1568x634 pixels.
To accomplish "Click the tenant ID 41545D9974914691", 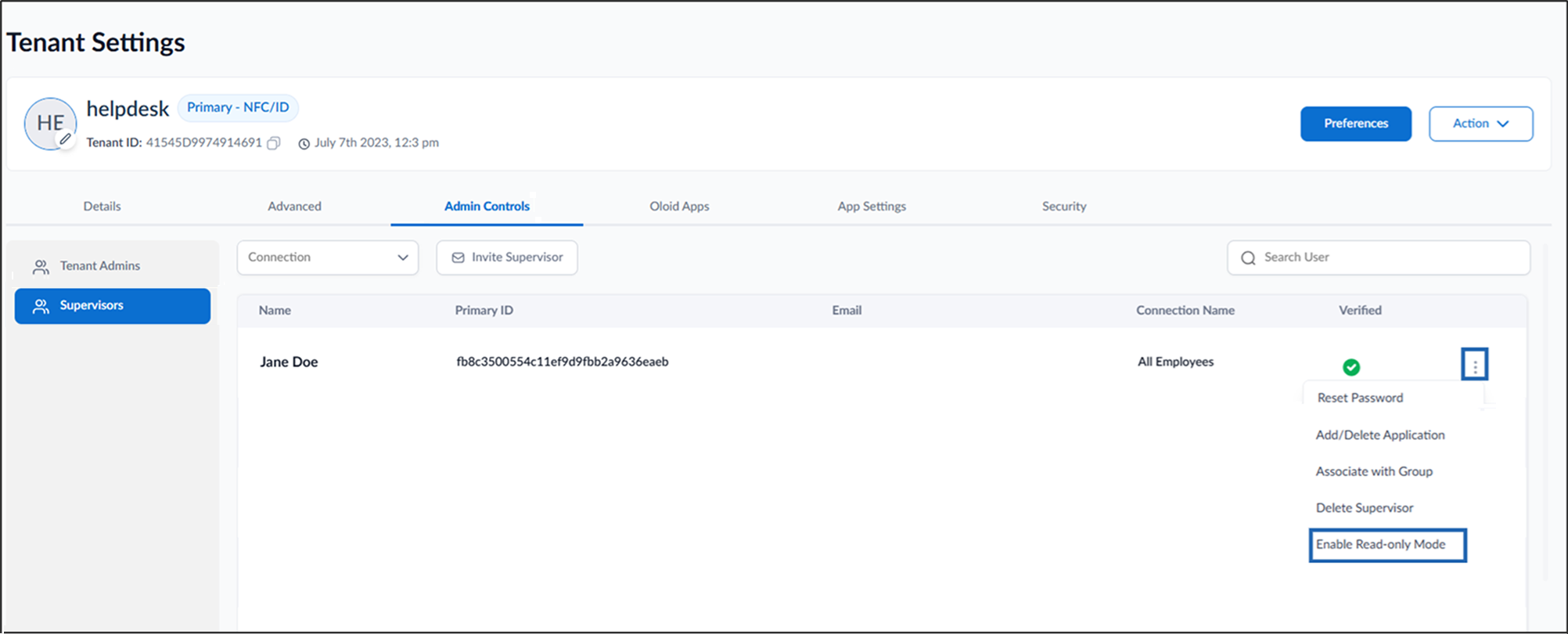I will point(203,142).
